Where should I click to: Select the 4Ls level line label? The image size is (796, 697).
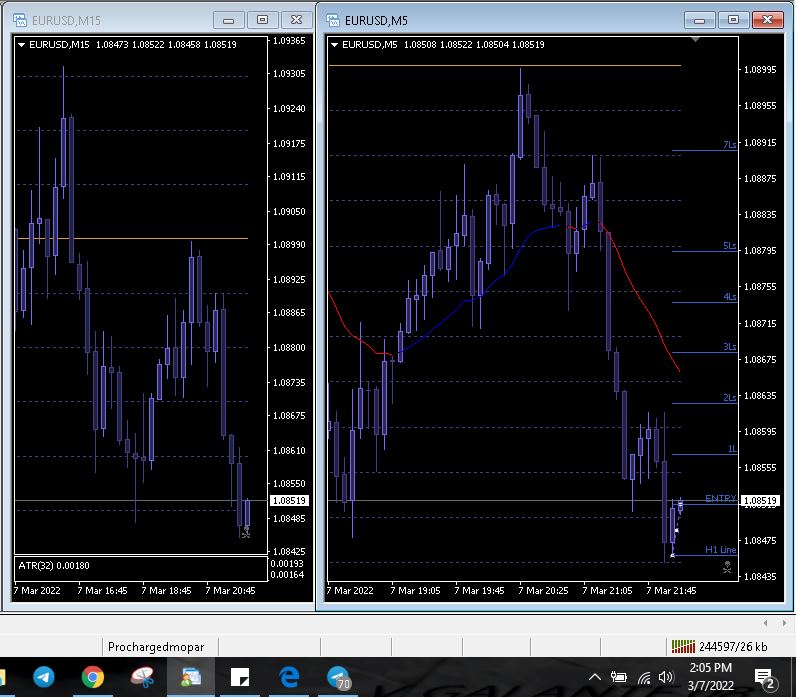(729, 296)
